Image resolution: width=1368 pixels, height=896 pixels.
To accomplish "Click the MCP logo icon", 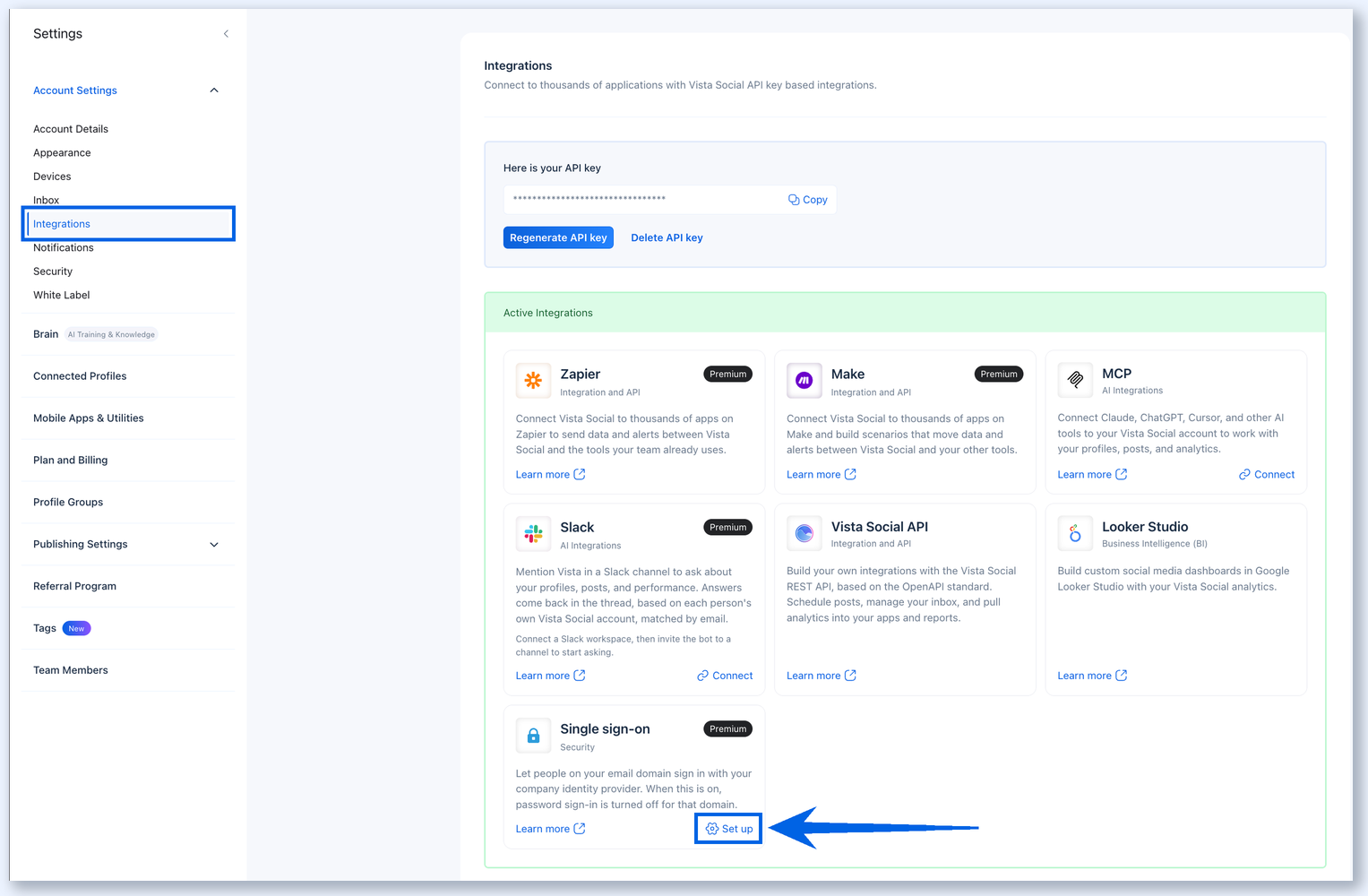I will [1075, 380].
